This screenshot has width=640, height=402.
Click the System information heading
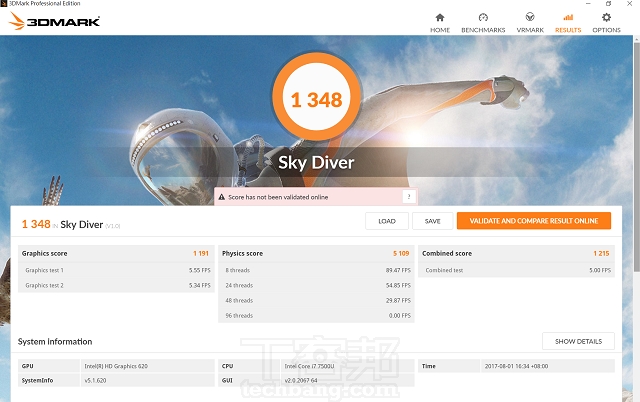point(55,342)
